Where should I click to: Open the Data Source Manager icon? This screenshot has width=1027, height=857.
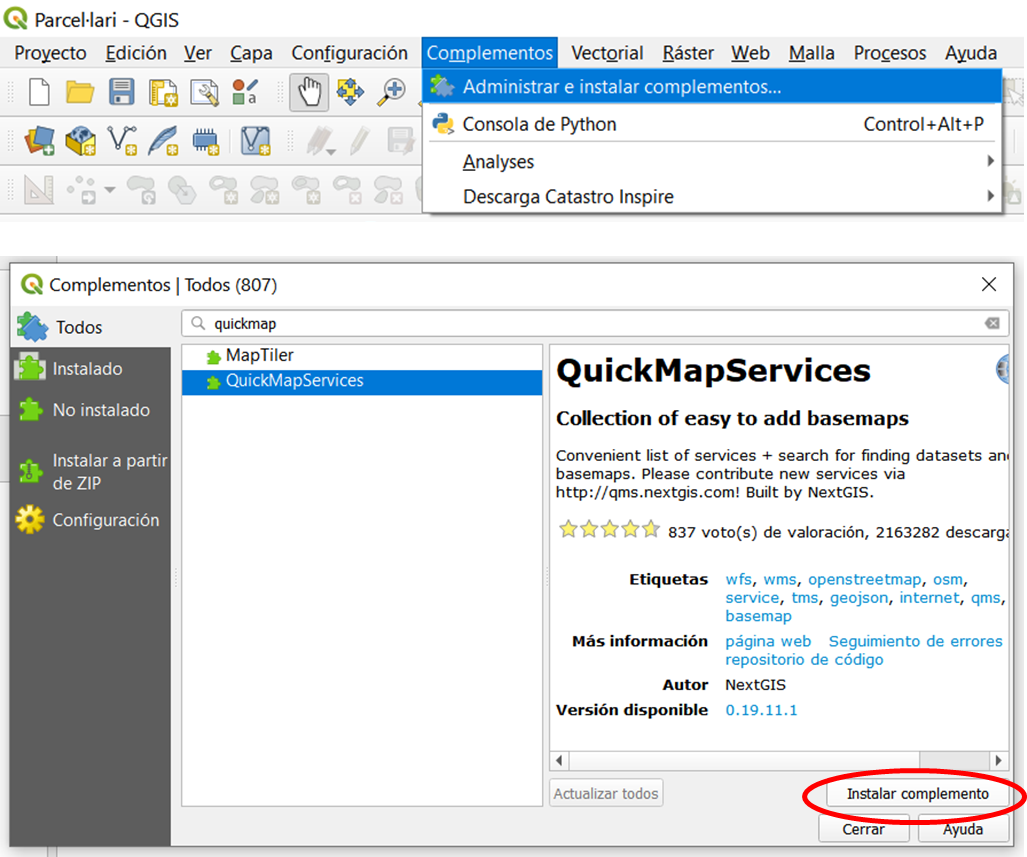click(x=39, y=141)
